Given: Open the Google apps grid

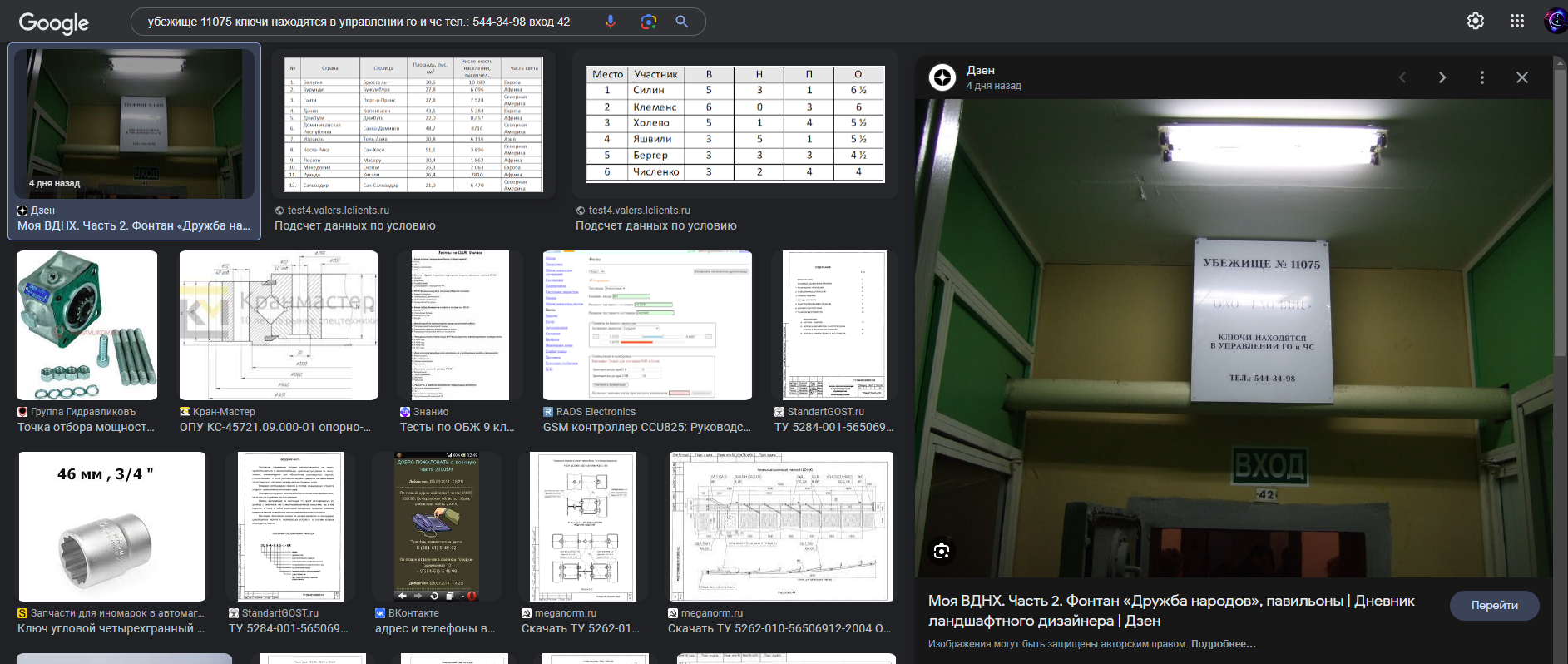Looking at the screenshot, I should tap(1516, 22).
